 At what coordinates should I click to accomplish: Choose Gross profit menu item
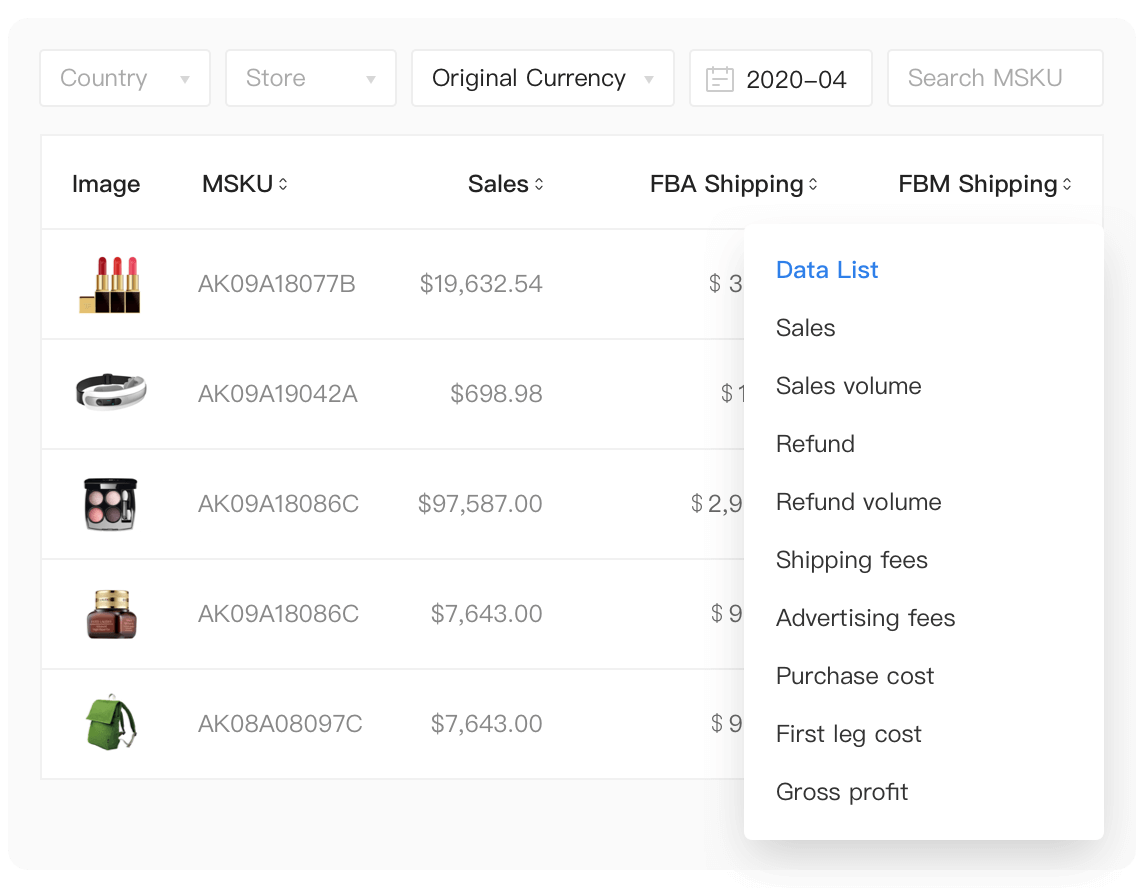842,792
